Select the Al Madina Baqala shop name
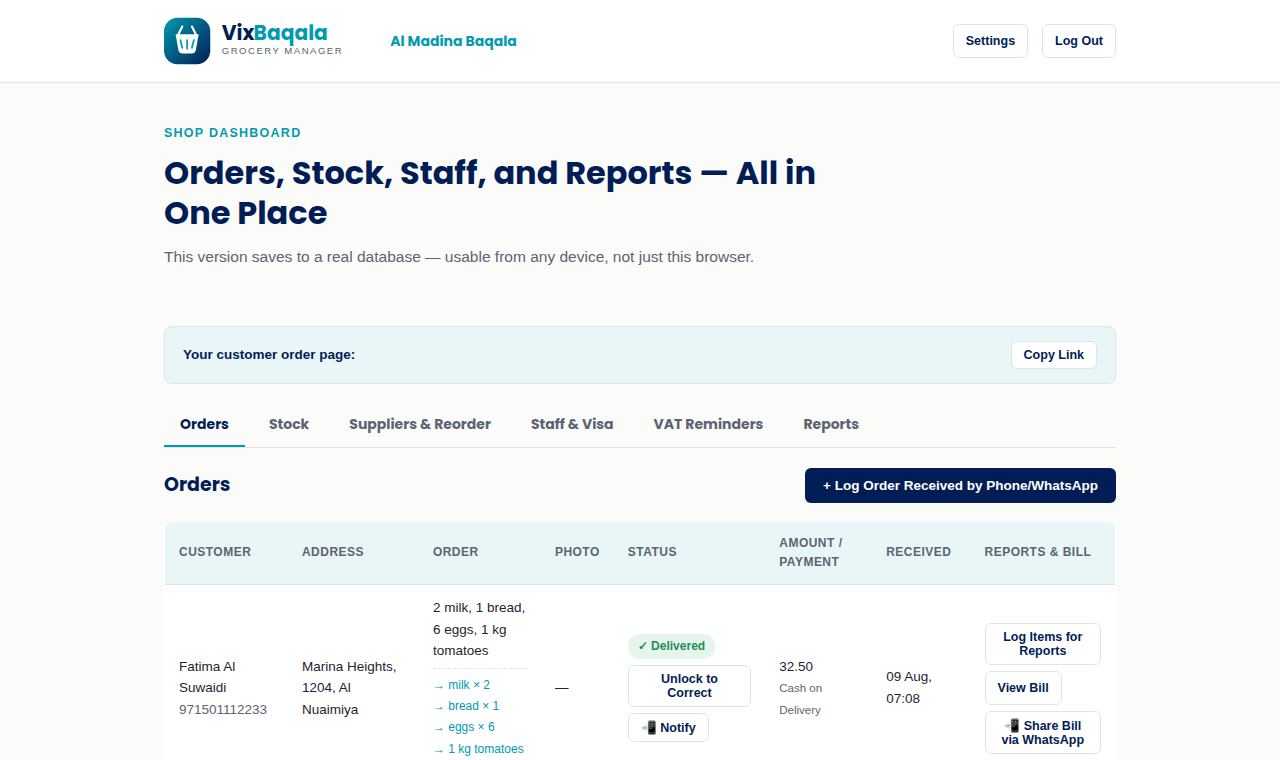The image size is (1280, 760). point(453,41)
